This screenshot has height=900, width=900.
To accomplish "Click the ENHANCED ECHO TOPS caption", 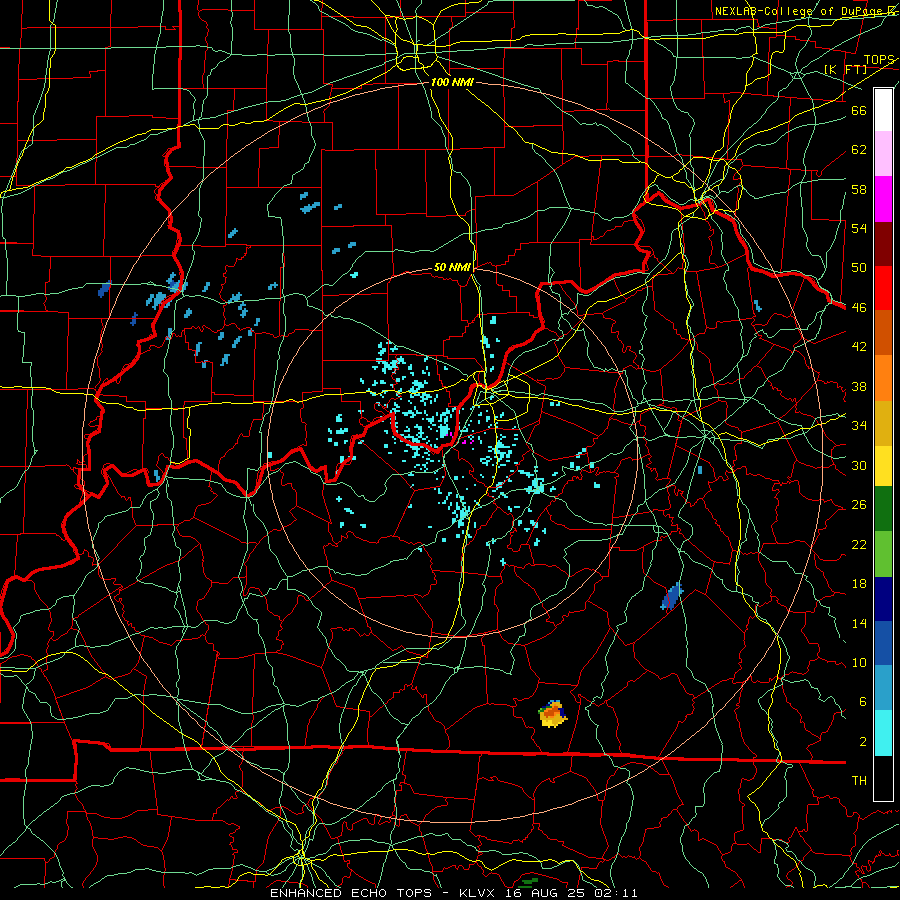I will [351, 893].
